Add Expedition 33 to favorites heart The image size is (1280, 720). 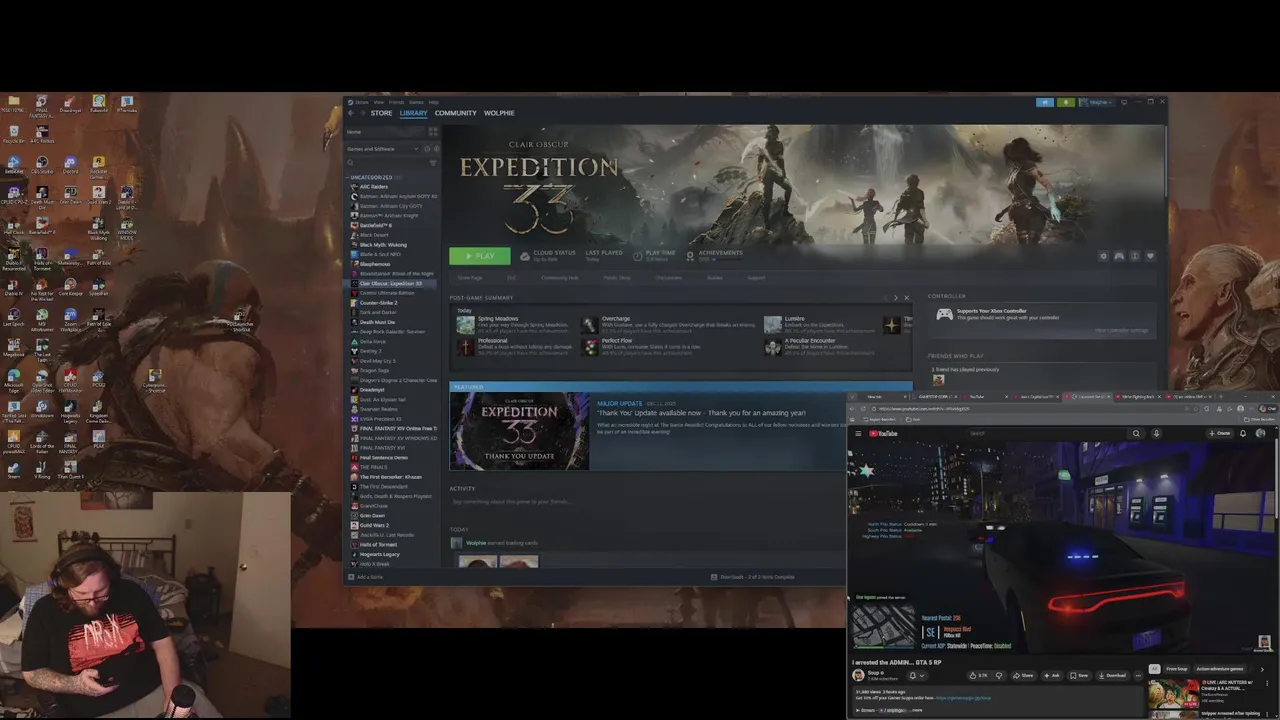click(x=1150, y=256)
